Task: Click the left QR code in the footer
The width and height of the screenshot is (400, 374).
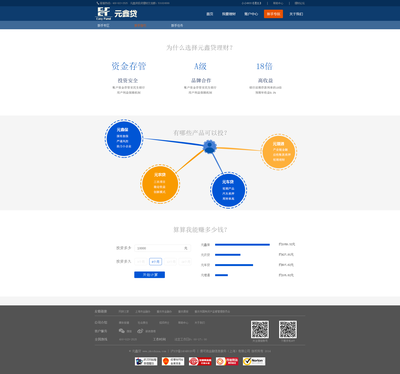Action: (x=260, y=329)
